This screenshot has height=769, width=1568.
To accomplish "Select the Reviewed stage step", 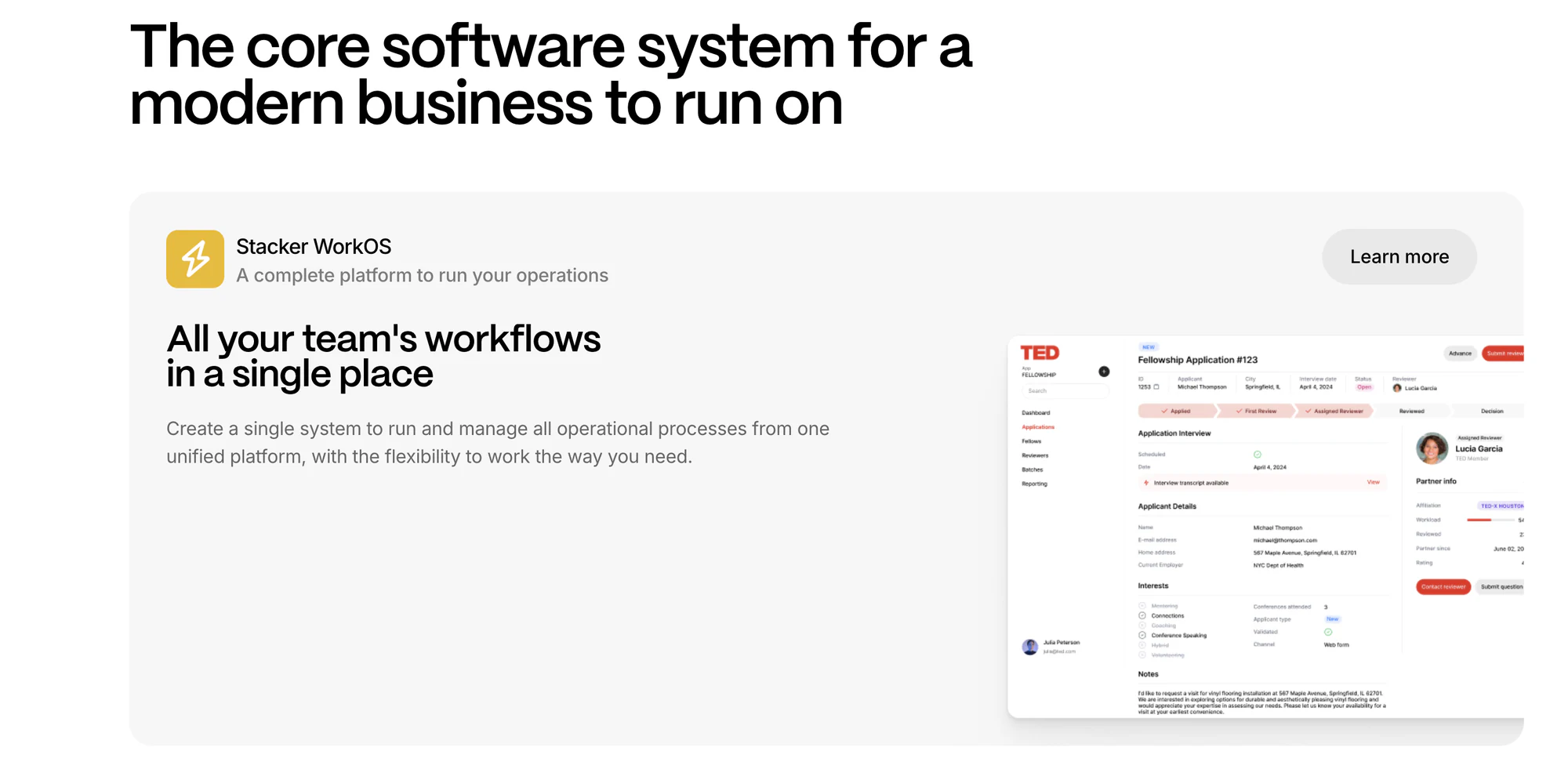I will 1412,411.
